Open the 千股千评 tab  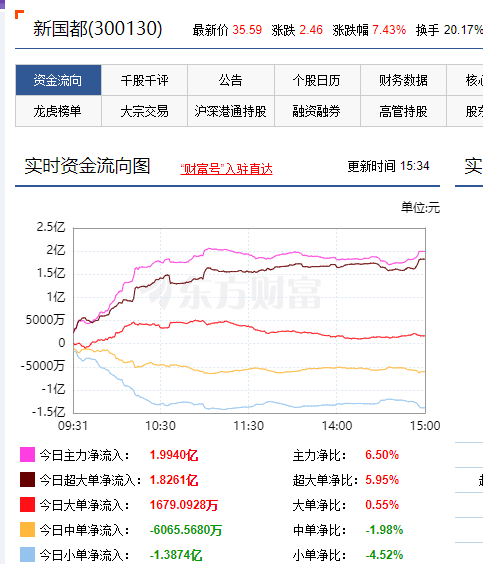click(145, 80)
